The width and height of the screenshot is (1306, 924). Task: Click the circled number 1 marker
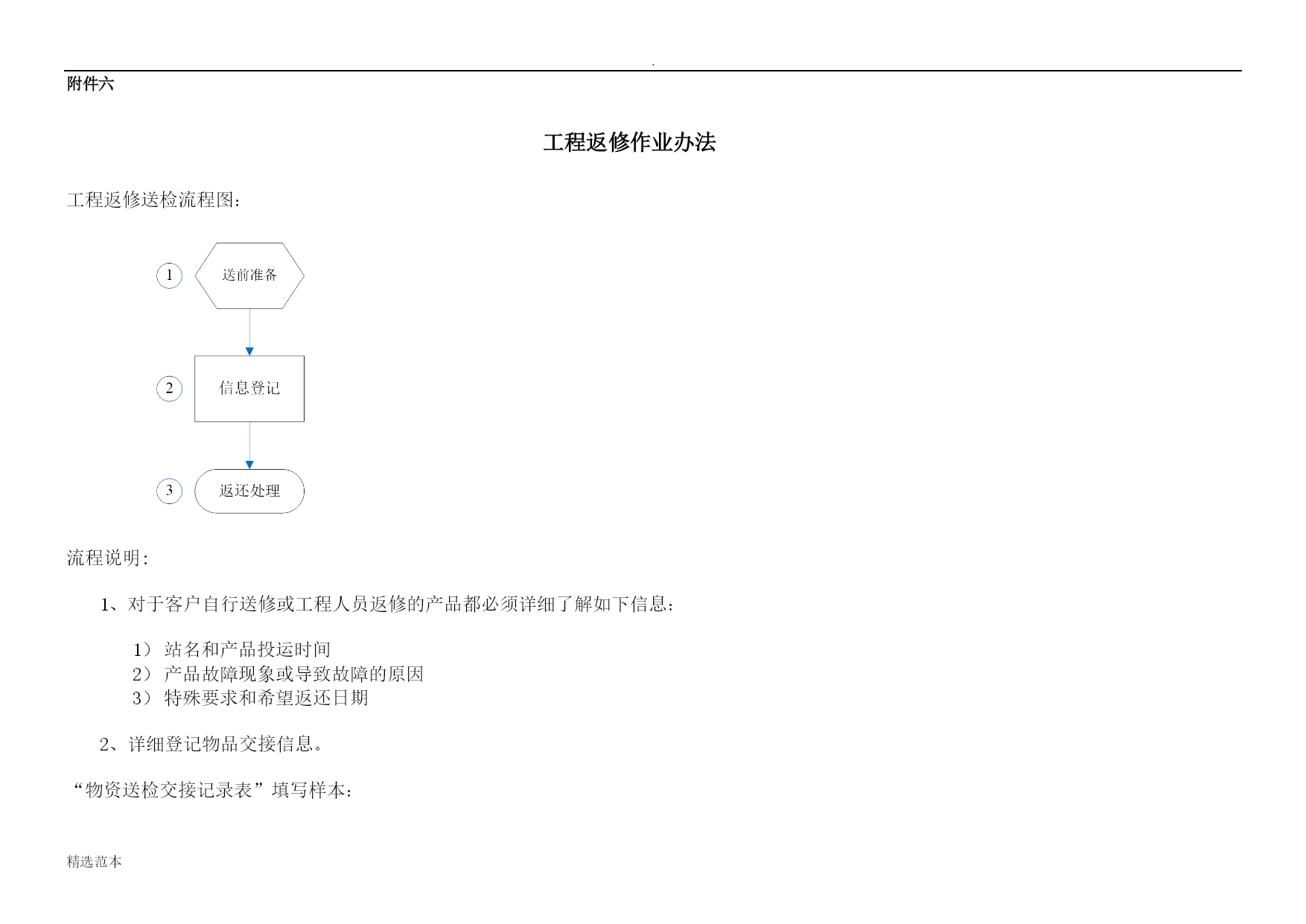pos(169,275)
